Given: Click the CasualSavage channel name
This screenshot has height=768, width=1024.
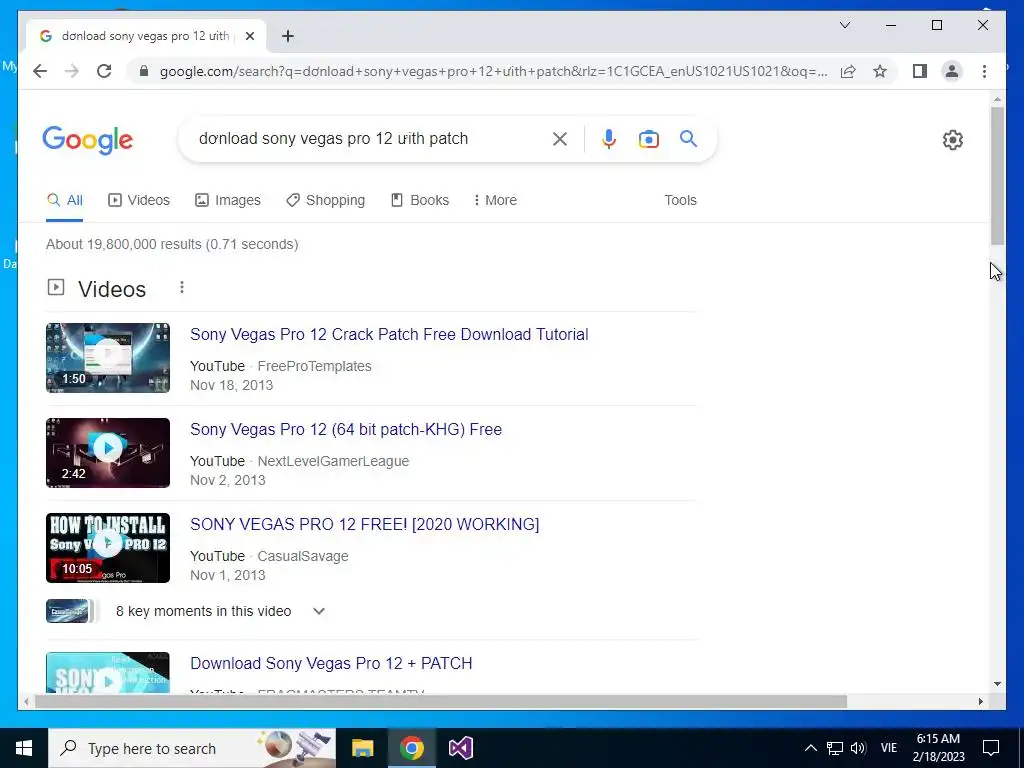Looking at the screenshot, I should [x=302, y=556].
